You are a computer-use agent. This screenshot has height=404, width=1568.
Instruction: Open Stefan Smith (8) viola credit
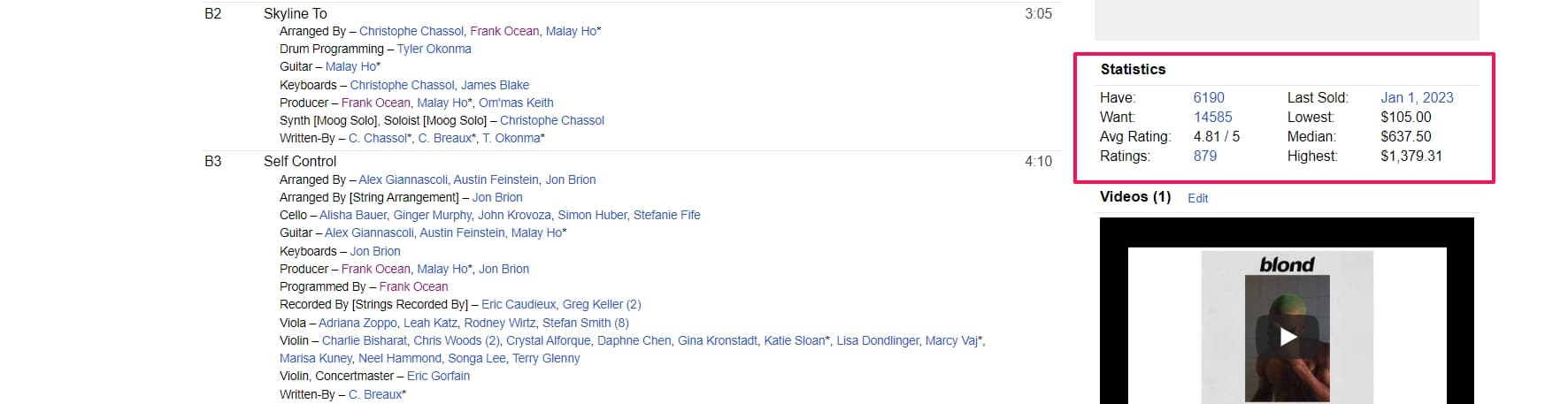(x=585, y=323)
